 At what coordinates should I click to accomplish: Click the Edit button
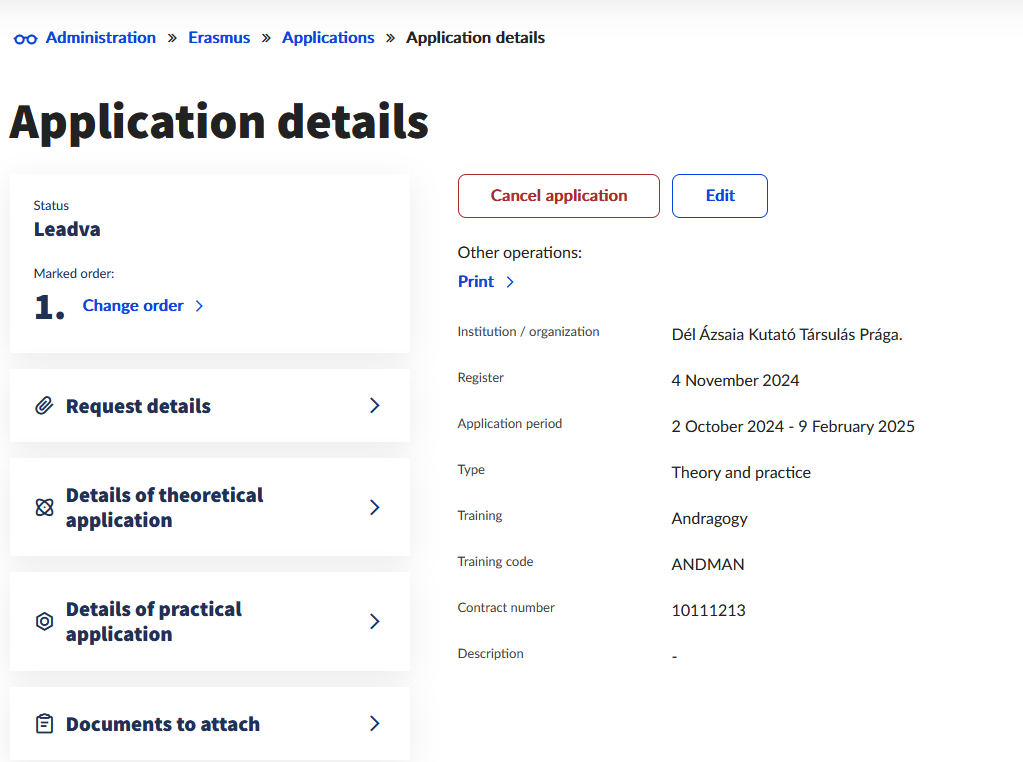point(720,196)
